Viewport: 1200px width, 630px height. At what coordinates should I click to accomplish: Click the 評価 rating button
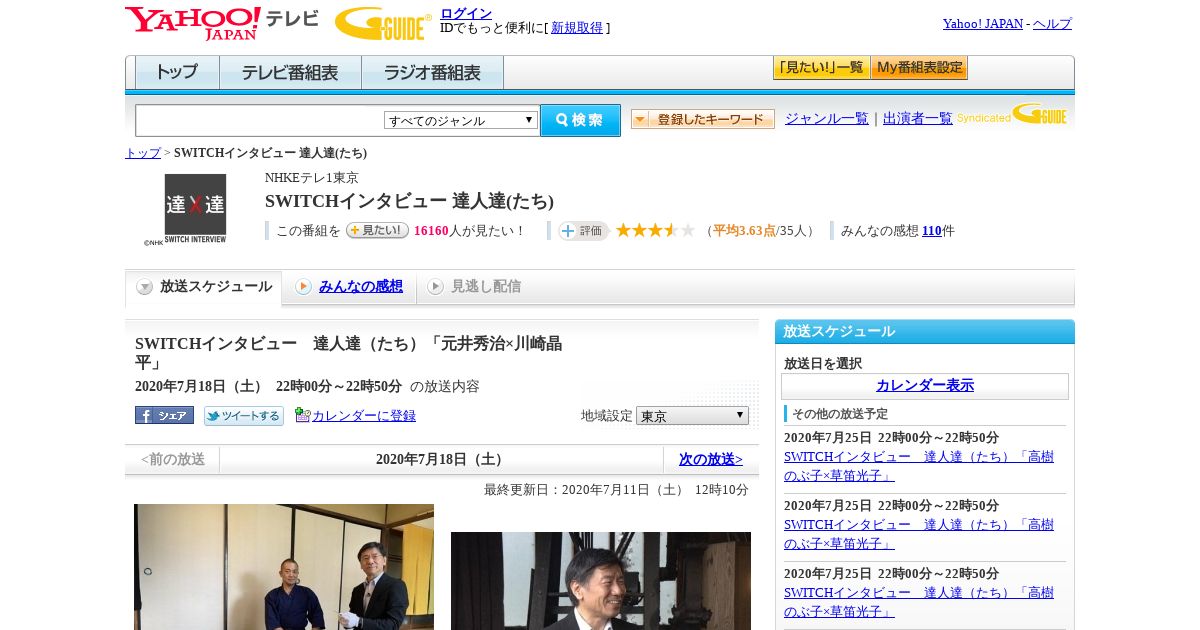(x=583, y=231)
